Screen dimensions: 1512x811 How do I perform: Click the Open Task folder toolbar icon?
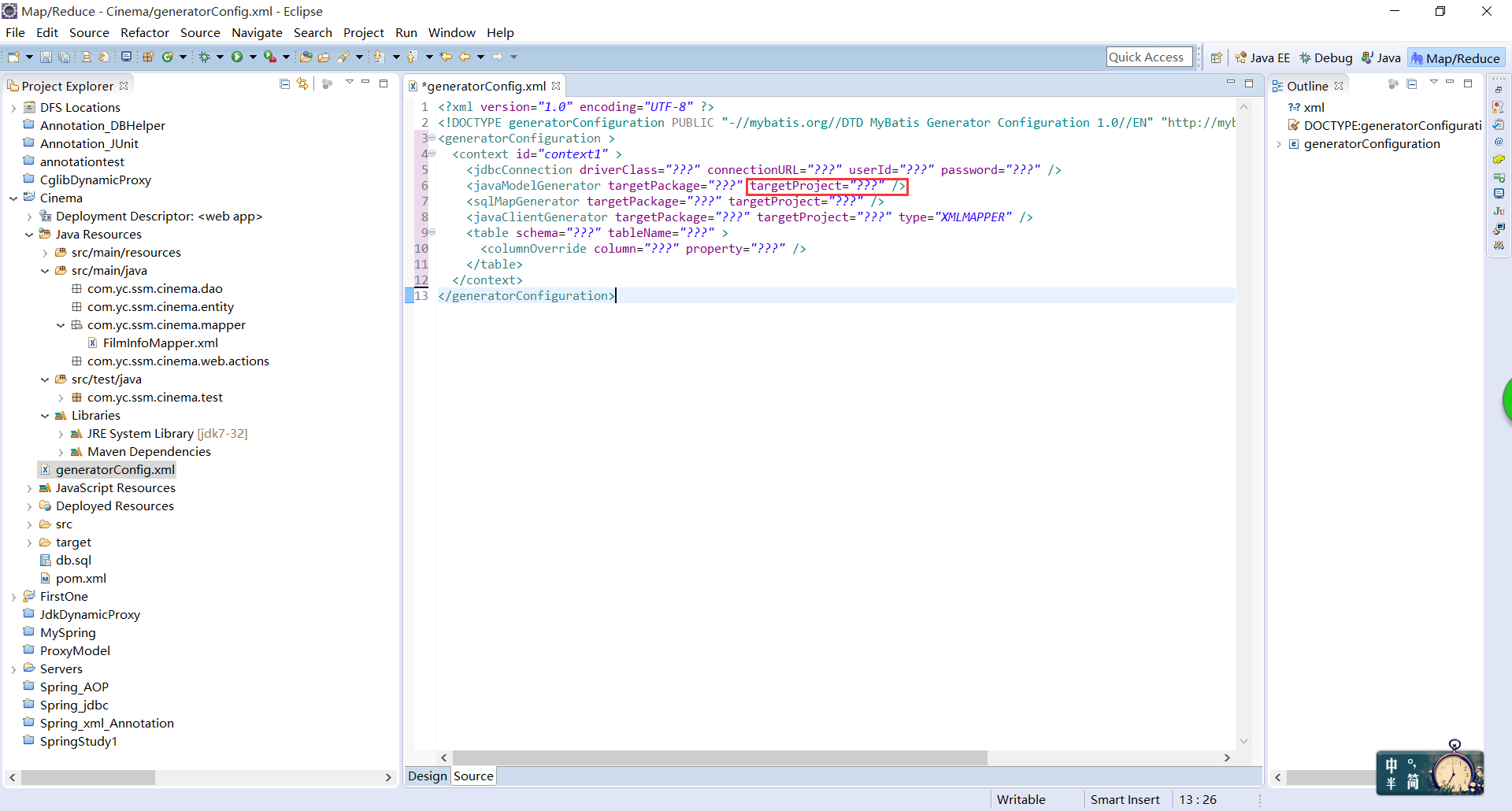pyautogui.click(x=324, y=57)
